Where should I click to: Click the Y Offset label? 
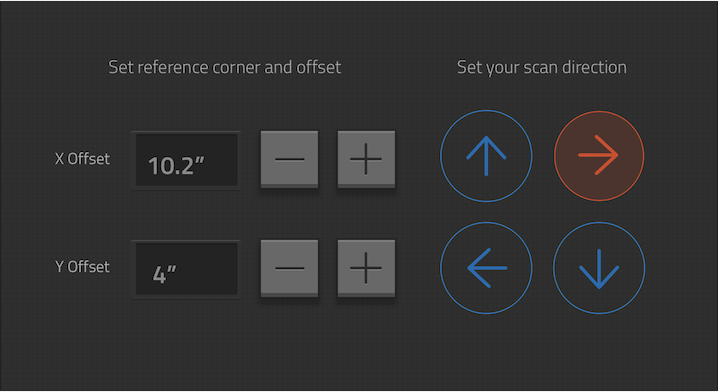tap(82, 267)
